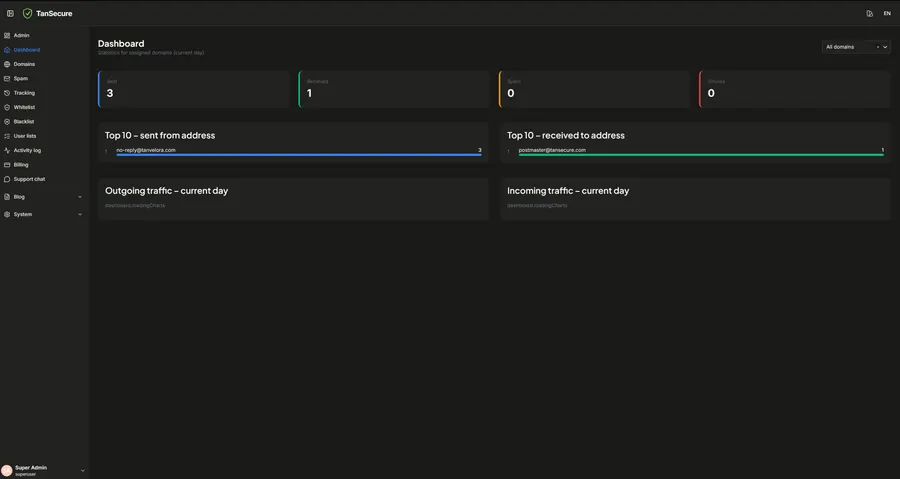Expand the System submenu chevron
This screenshot has width=900, height=479.
coord(80,215)
